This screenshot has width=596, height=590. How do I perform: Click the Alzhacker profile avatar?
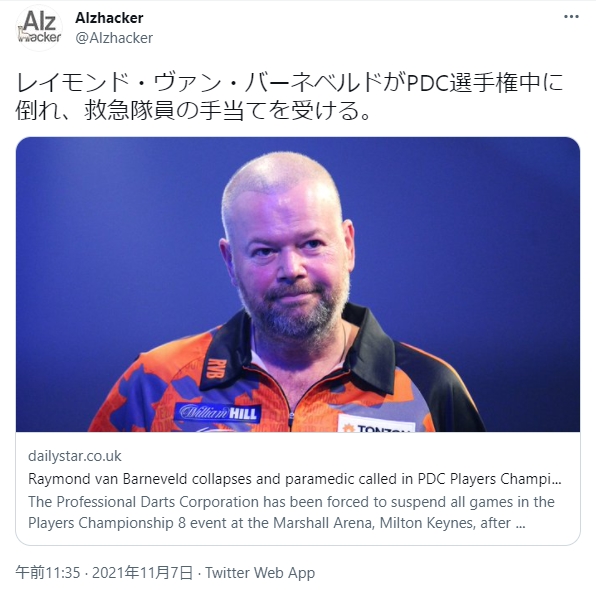[x=39, y=28]
